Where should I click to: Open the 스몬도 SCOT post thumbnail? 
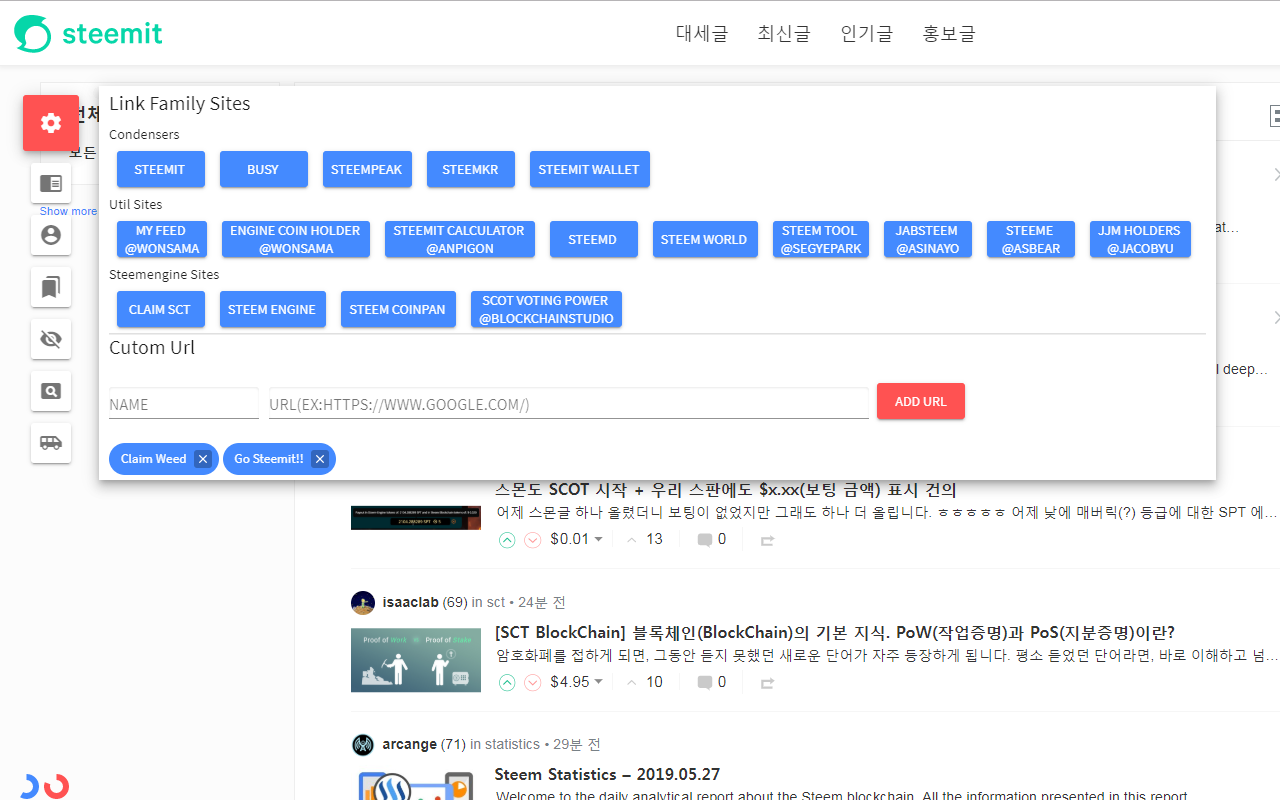pyautogui.click(x=416, y=517)
